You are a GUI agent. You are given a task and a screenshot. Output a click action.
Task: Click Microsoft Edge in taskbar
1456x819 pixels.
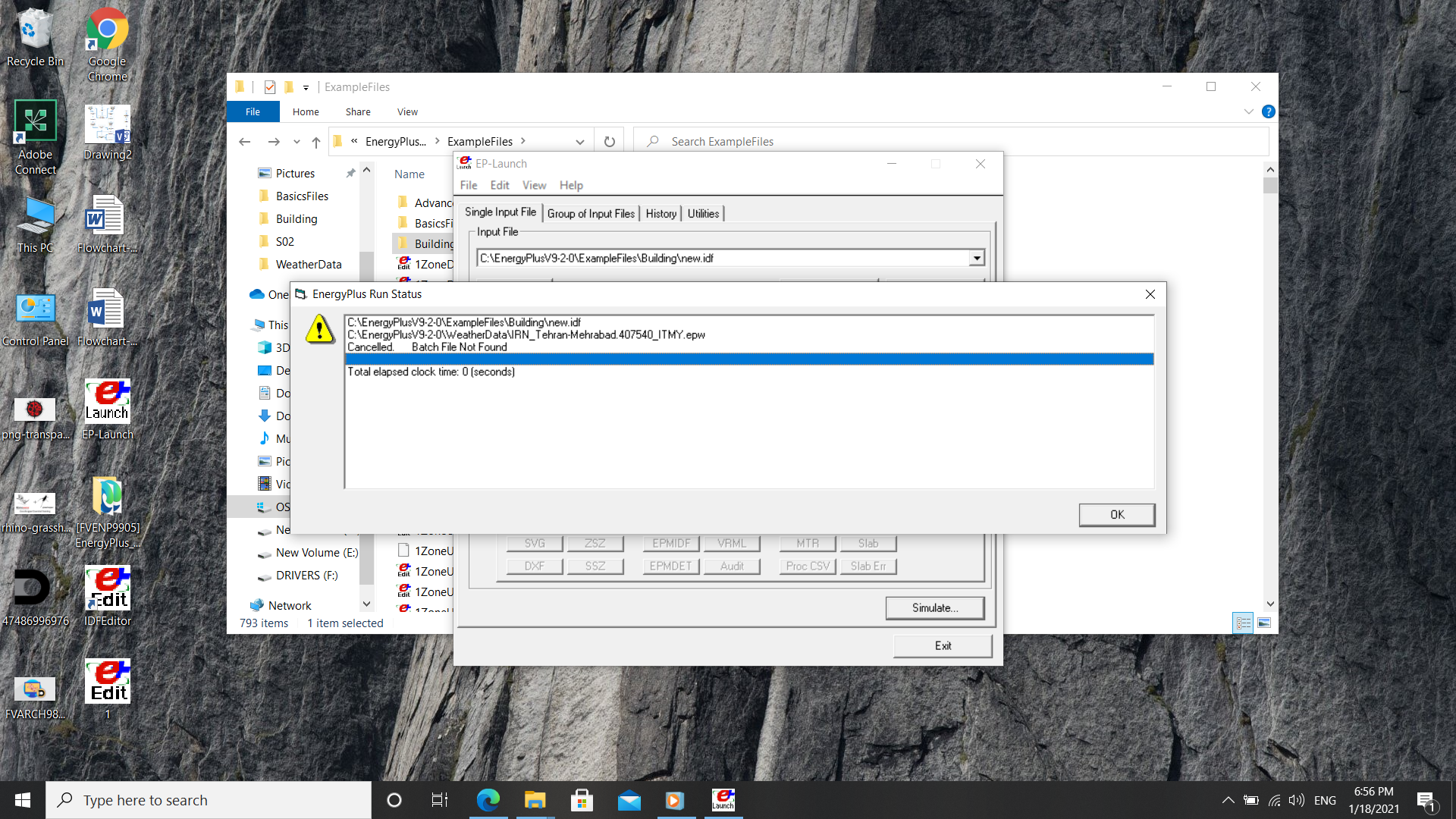[488, 800]
